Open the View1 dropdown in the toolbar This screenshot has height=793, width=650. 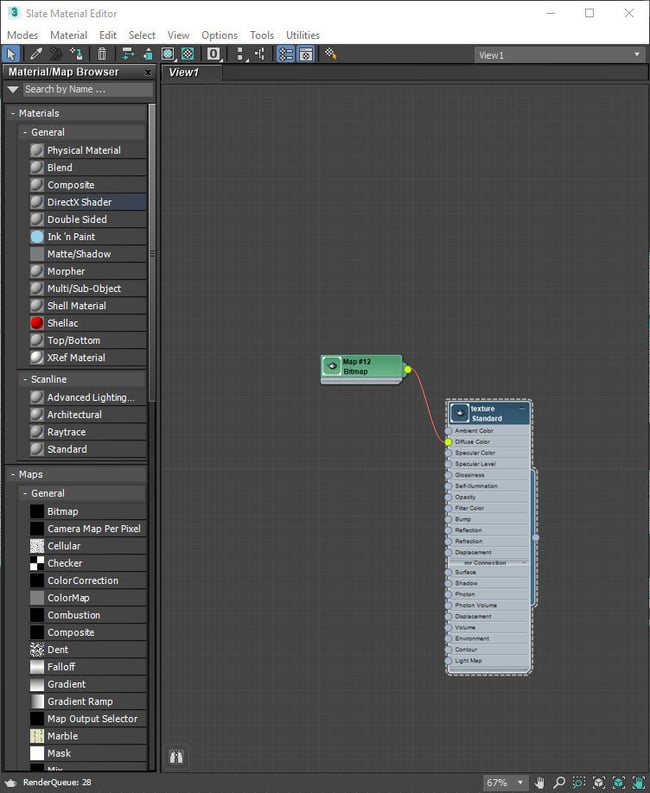click(636, 55)
